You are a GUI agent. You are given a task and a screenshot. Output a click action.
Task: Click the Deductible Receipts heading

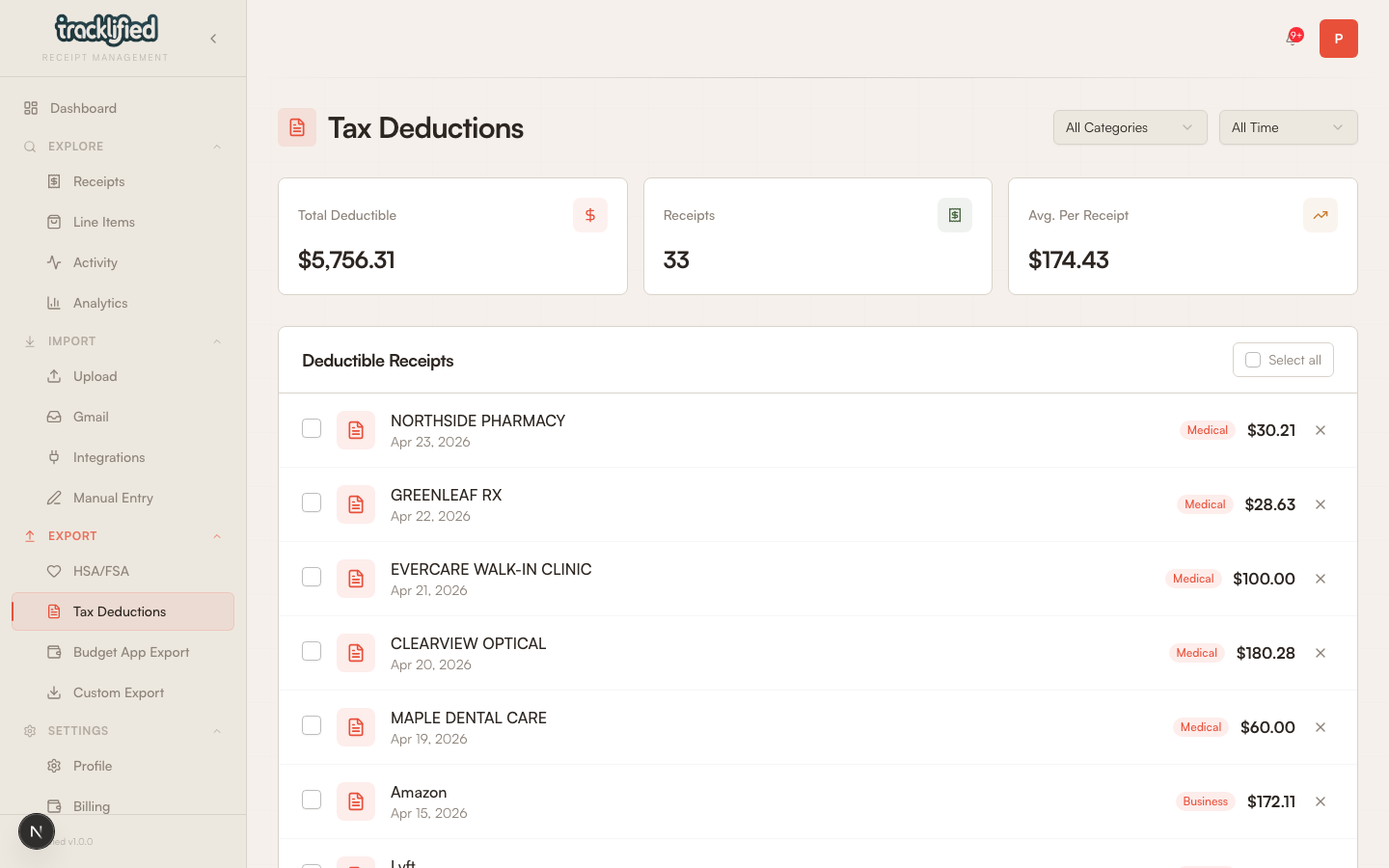click(x=378, y=361)
